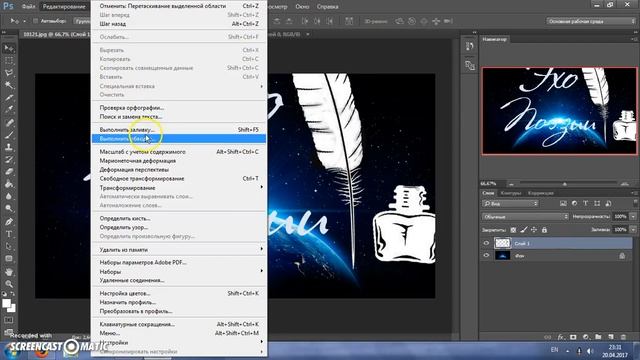Toggle lock transparent pixels
This screenshot has width=640, height=360.
coord(513,230)
